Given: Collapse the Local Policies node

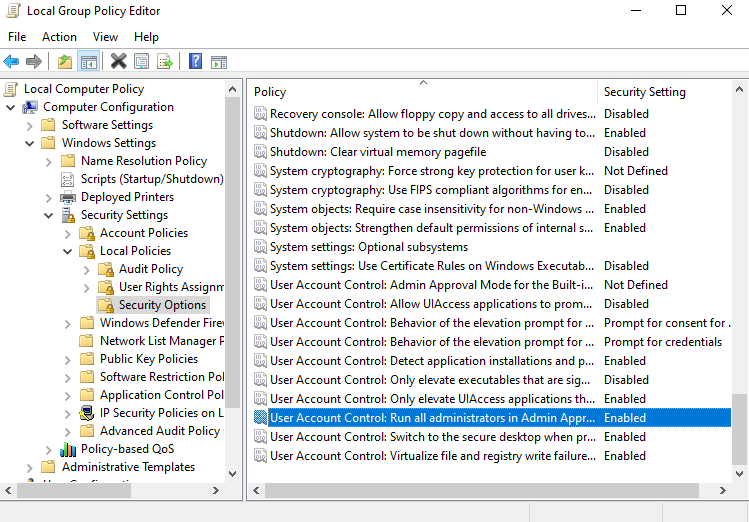Looking at the screenshot, I should [68, 251].
